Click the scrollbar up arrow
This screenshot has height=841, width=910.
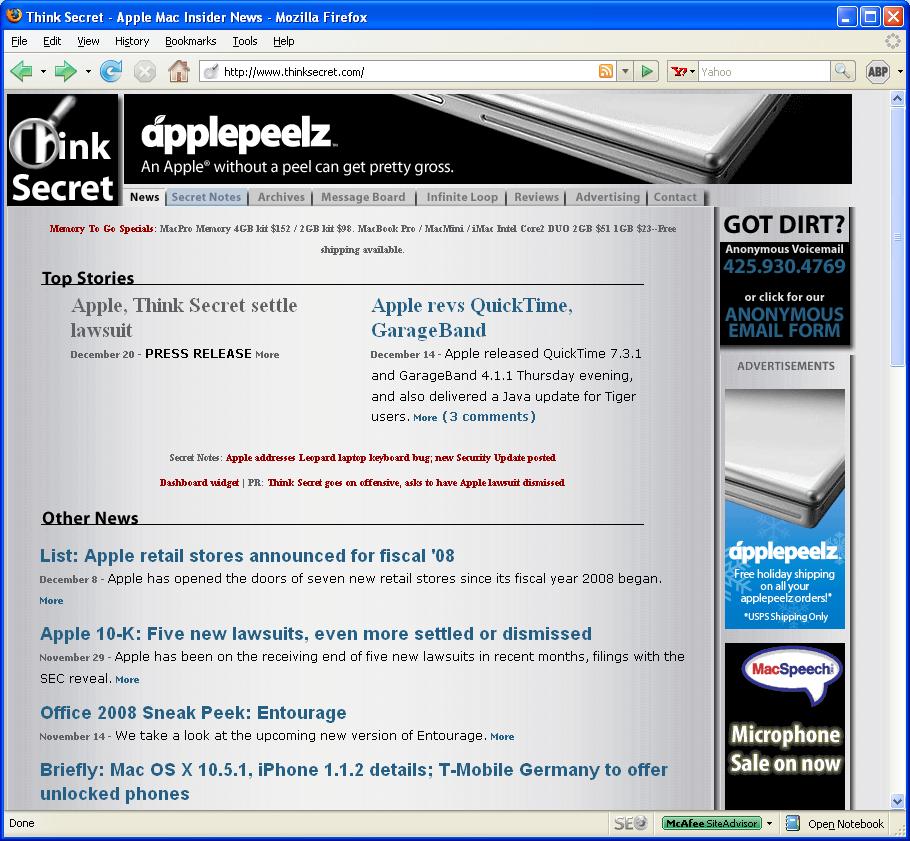coord(897,99)
